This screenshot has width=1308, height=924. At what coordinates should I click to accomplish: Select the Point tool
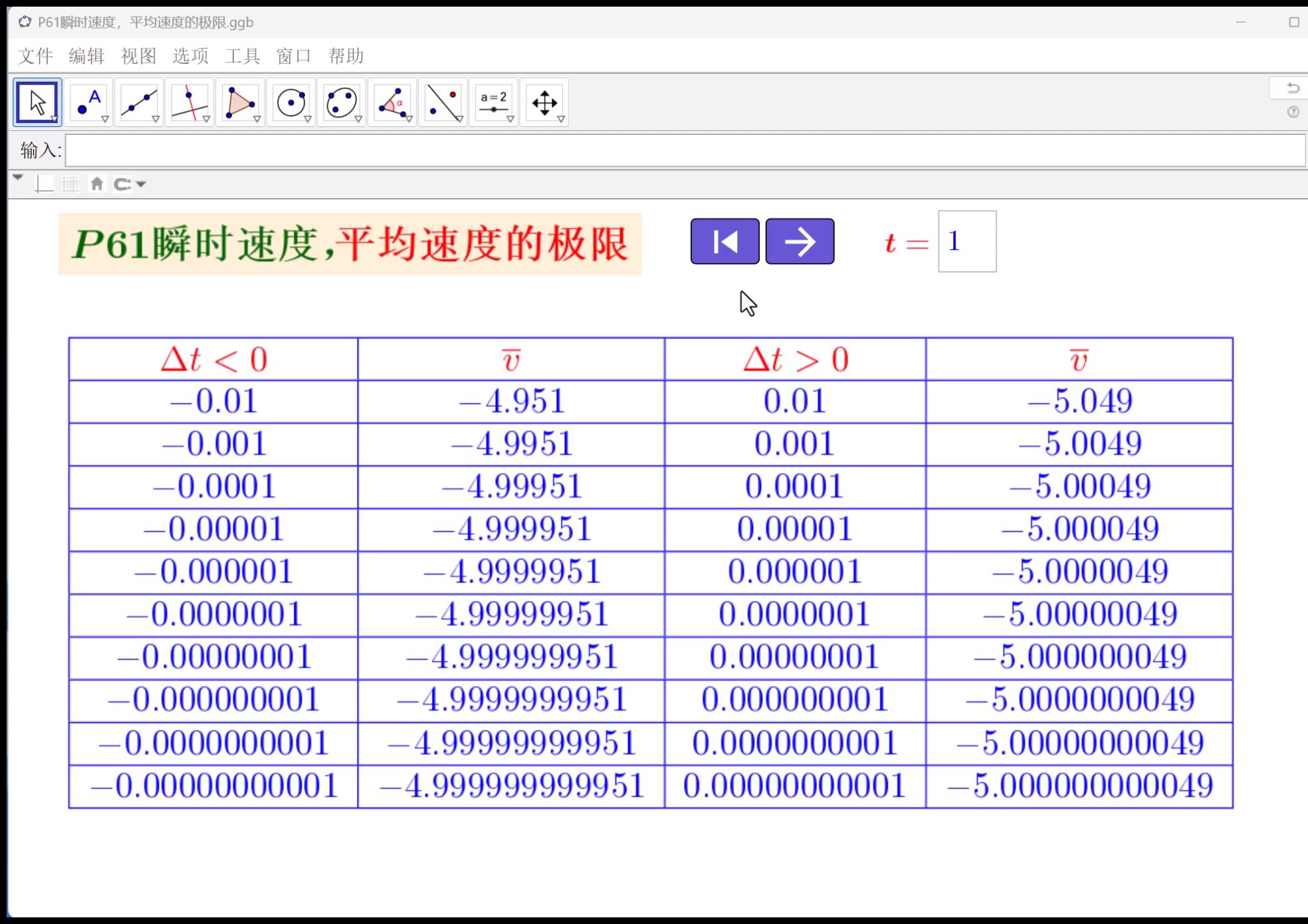point(88,102)
